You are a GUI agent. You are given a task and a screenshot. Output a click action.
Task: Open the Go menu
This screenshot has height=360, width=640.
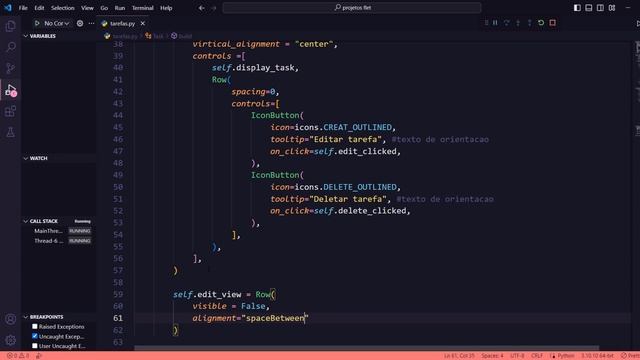104,8
